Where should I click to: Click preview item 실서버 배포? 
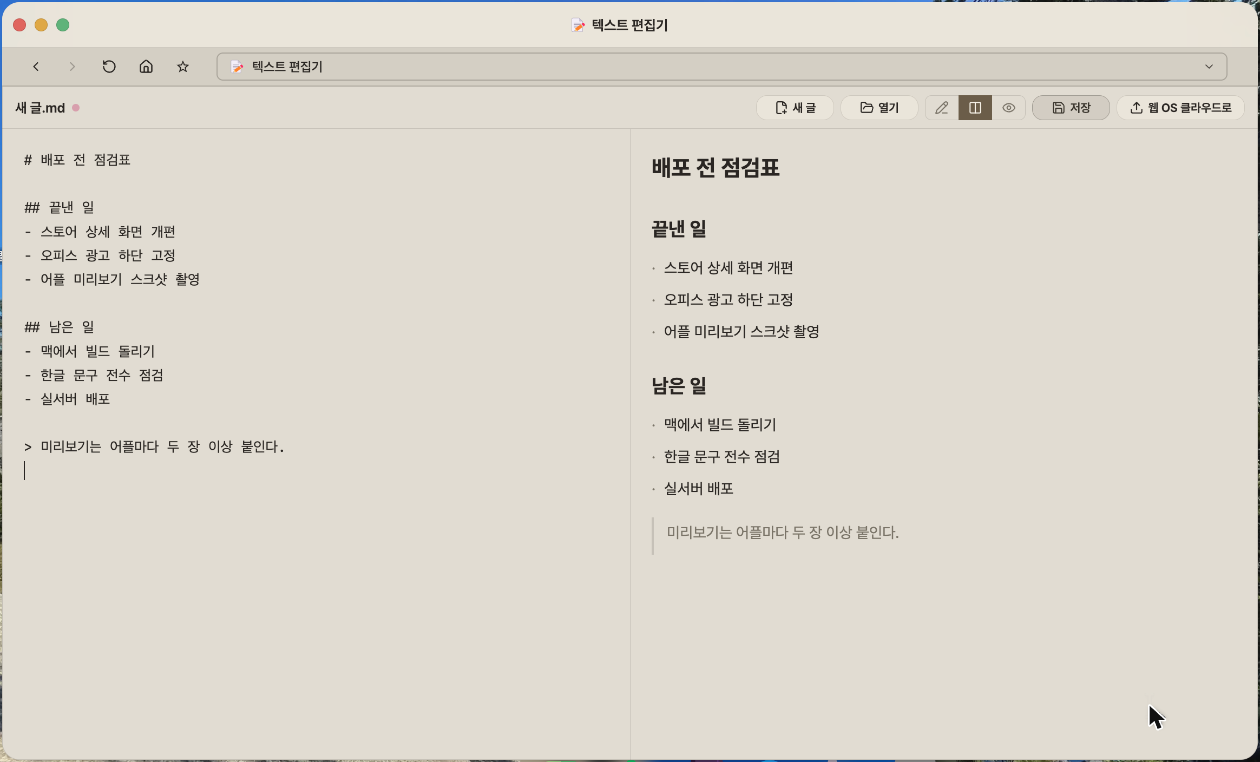tap(699, 489)
